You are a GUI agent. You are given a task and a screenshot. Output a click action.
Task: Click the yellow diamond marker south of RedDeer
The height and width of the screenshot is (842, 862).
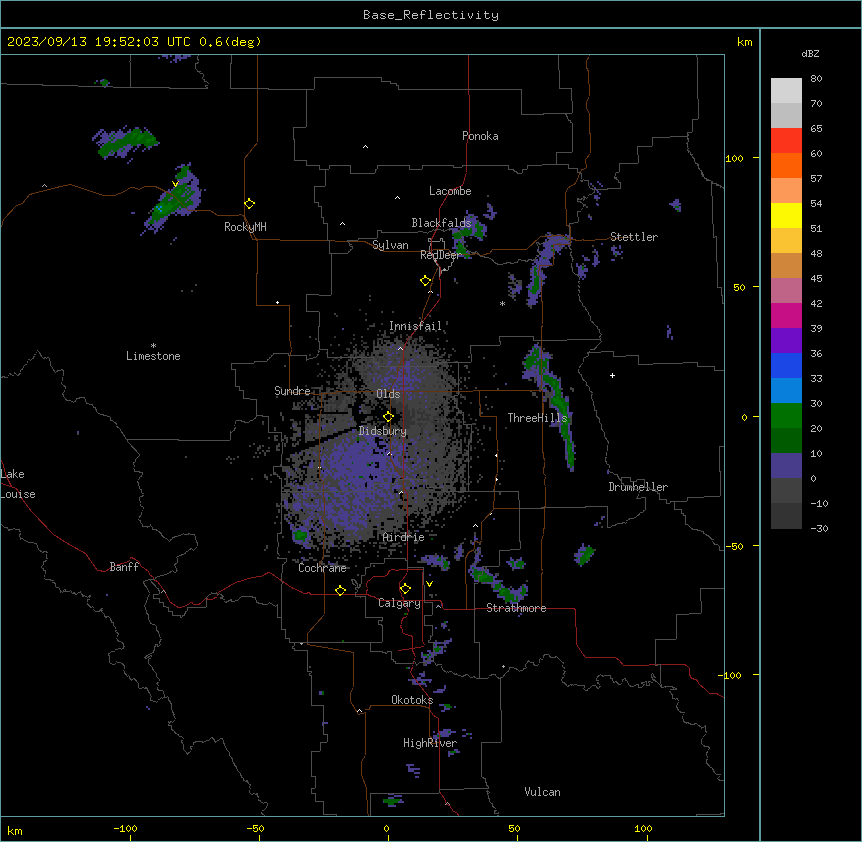[x=426, y=281]
